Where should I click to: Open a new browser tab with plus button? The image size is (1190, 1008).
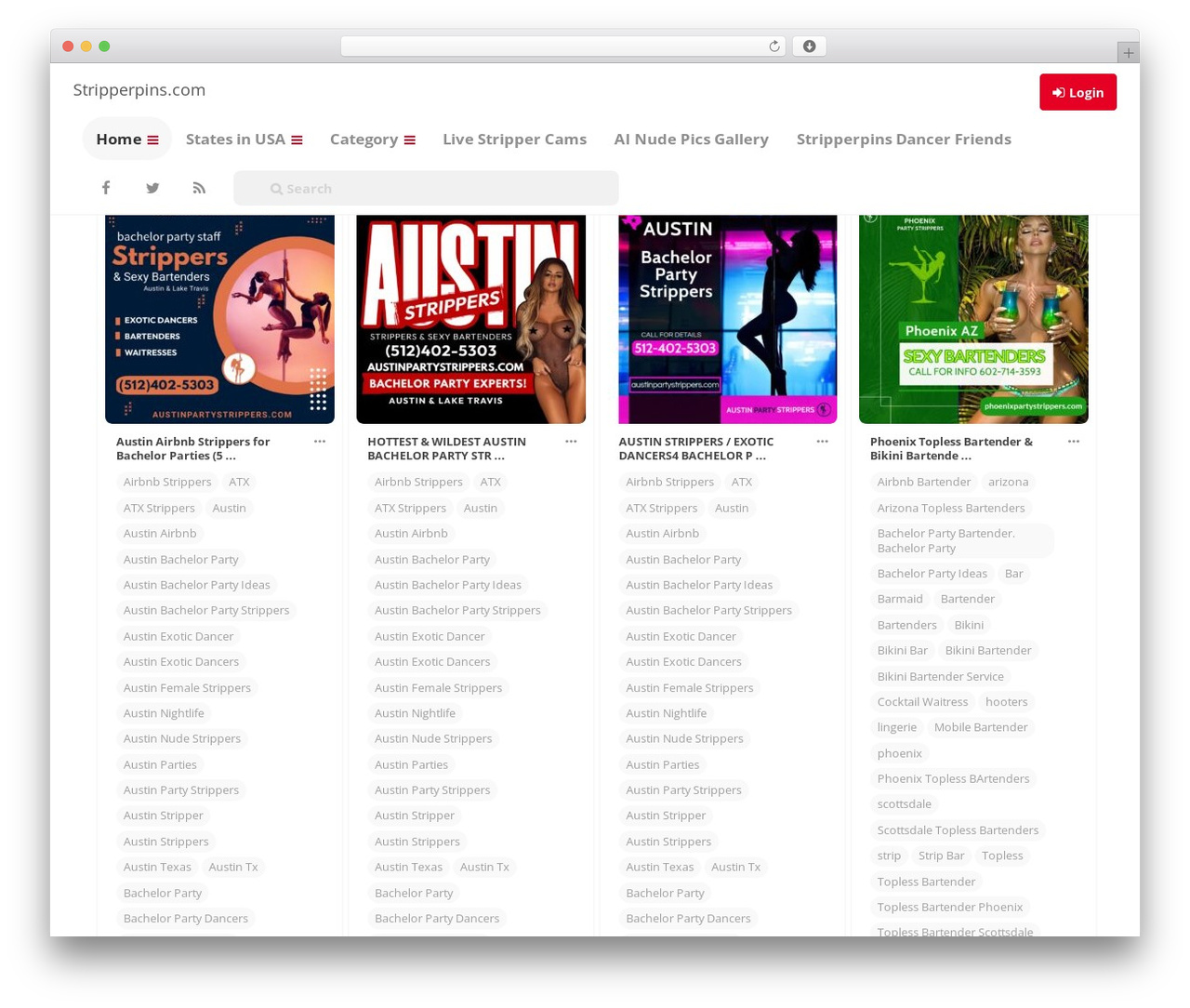click(1128, 53)
